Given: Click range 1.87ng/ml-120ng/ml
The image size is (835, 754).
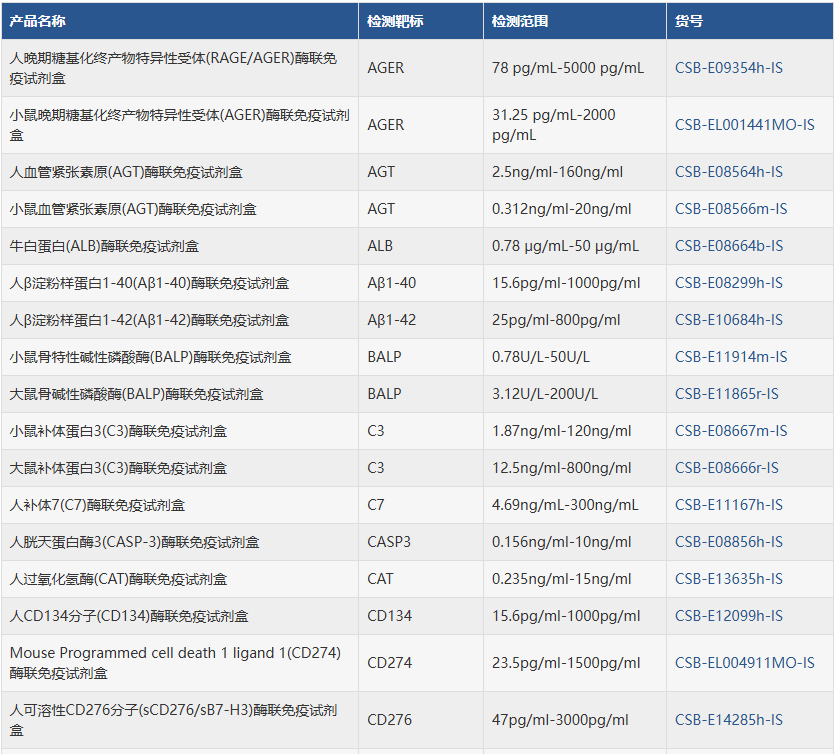Looking at the screenshot, I should (561, 431).
